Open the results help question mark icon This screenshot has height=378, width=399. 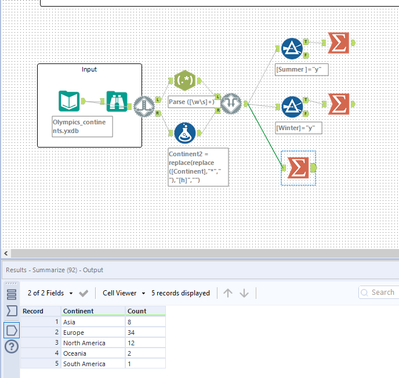11,347
